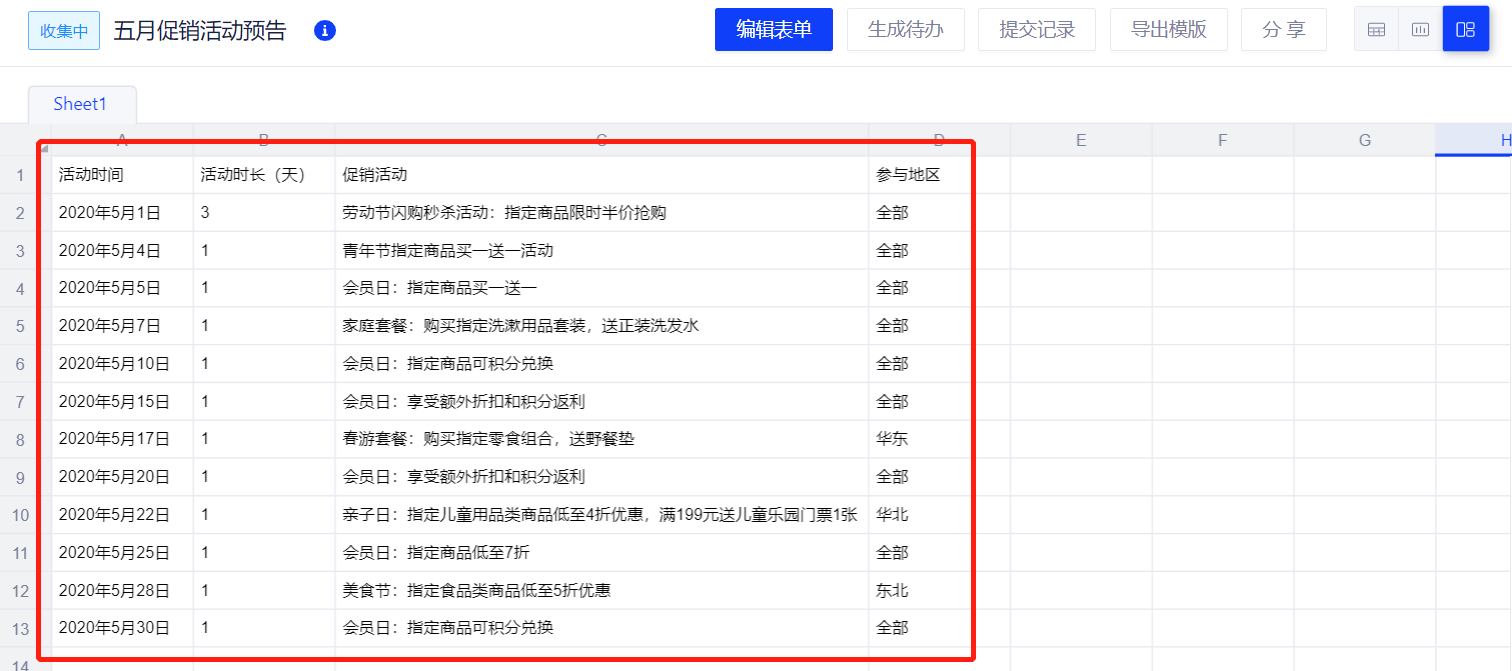This screenshot has width=1512, height=671.
Task: Click the blue info icon beside title
Action: pyautogui.click(x=324, y=30)
